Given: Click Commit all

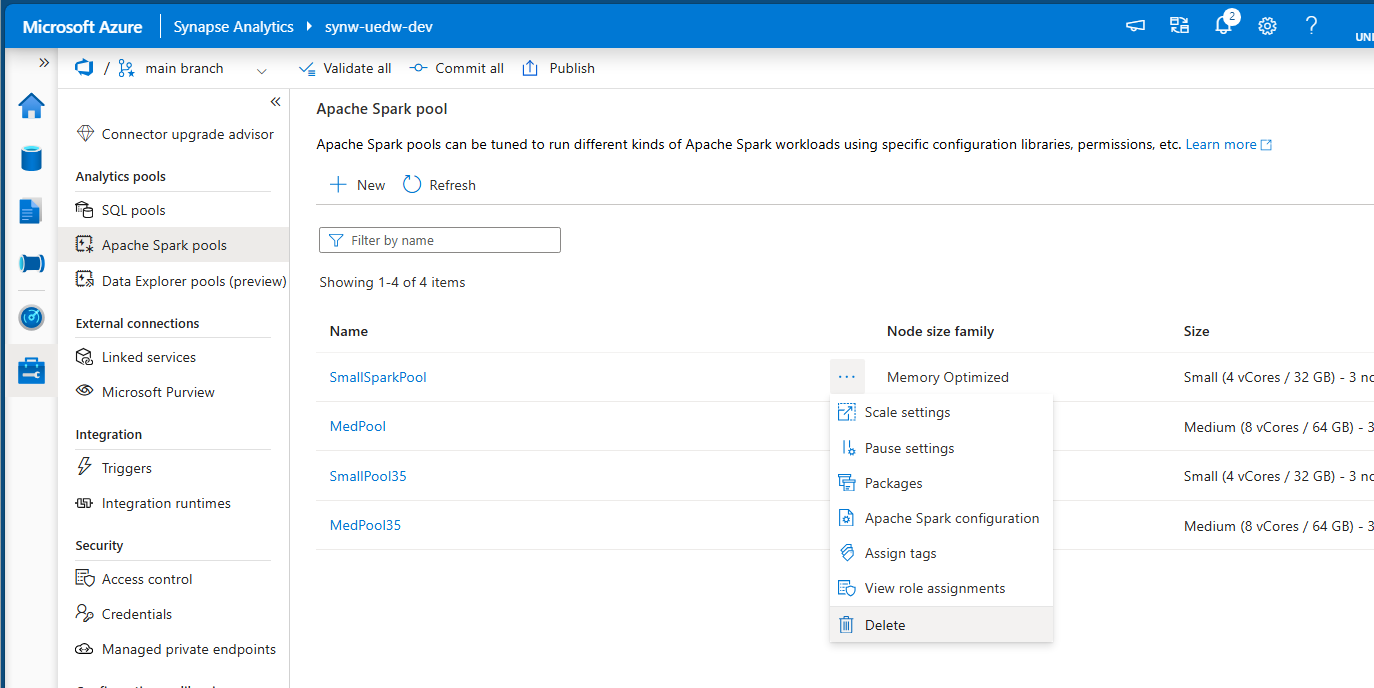Looking at the screenshot, I should [x=456, y=69].
